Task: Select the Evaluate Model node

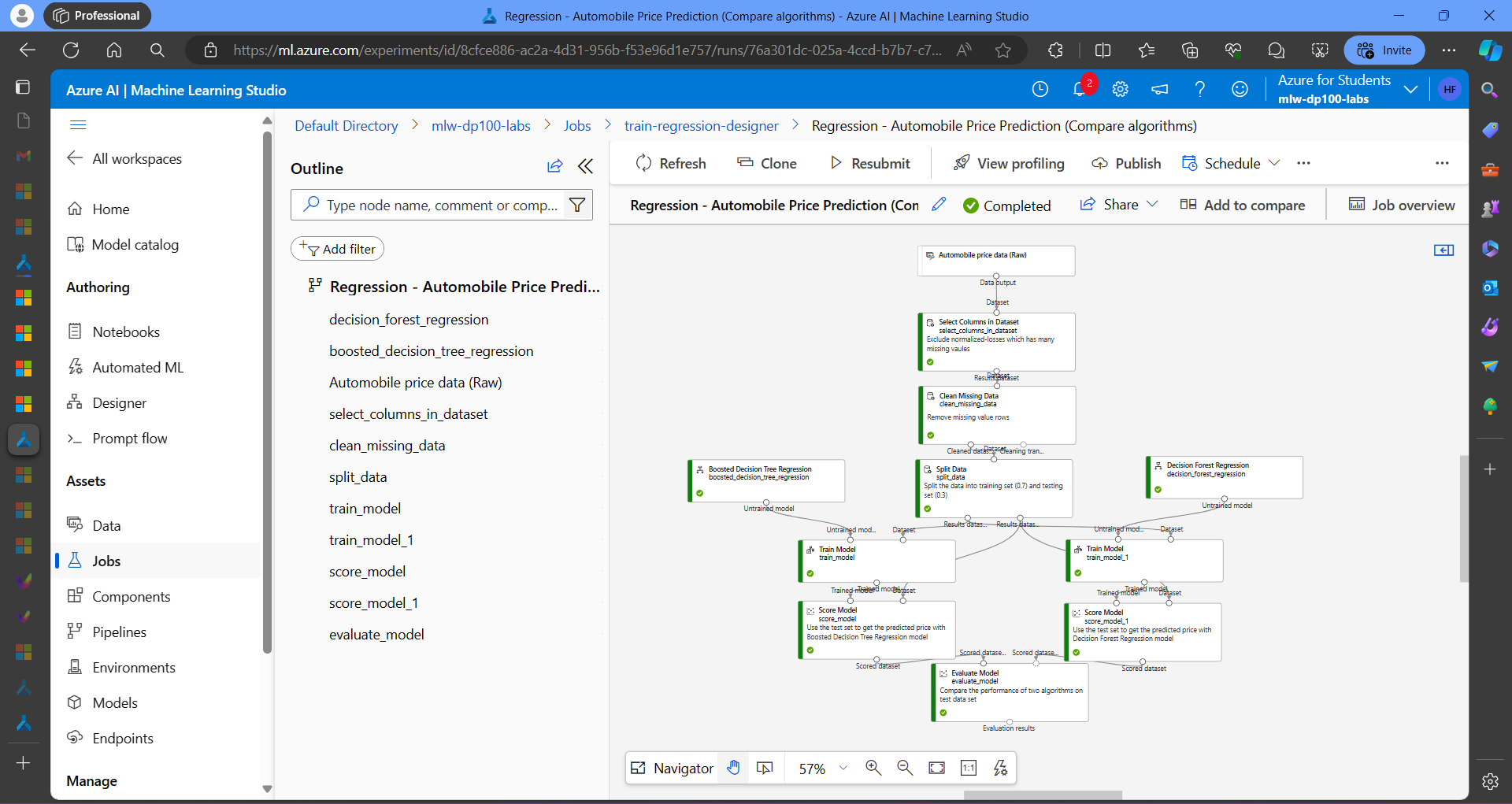Action: click(1010, 692)
